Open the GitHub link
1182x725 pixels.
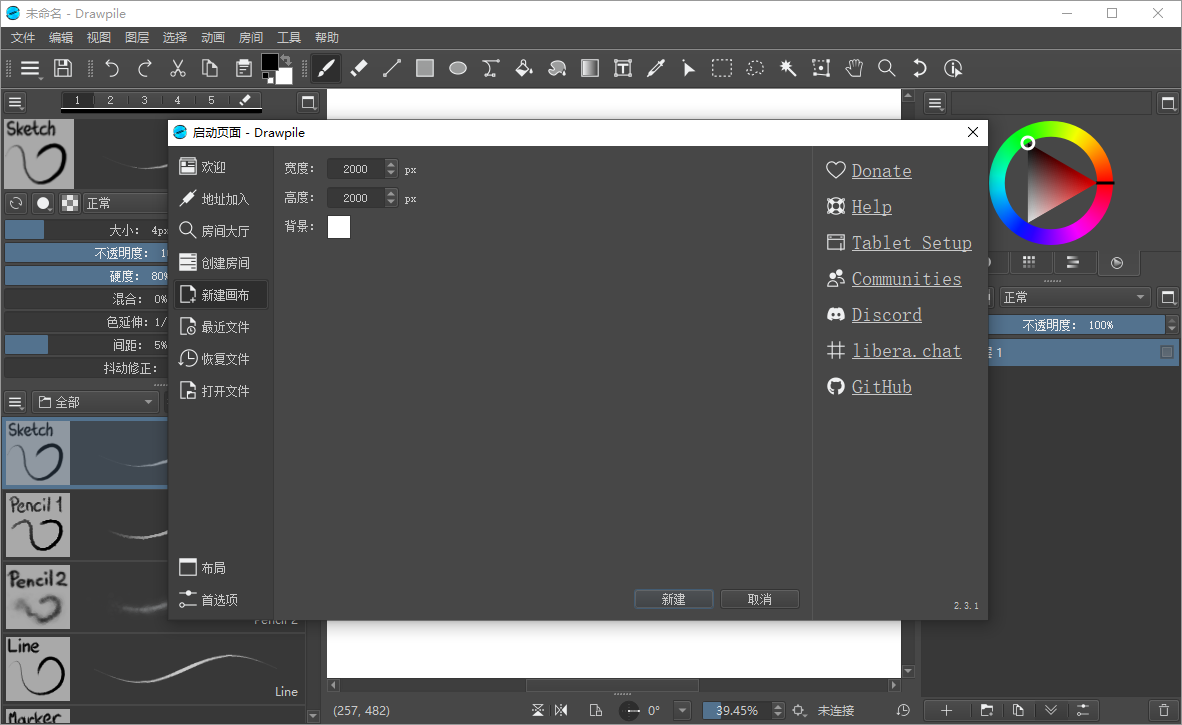coord(881,387)
